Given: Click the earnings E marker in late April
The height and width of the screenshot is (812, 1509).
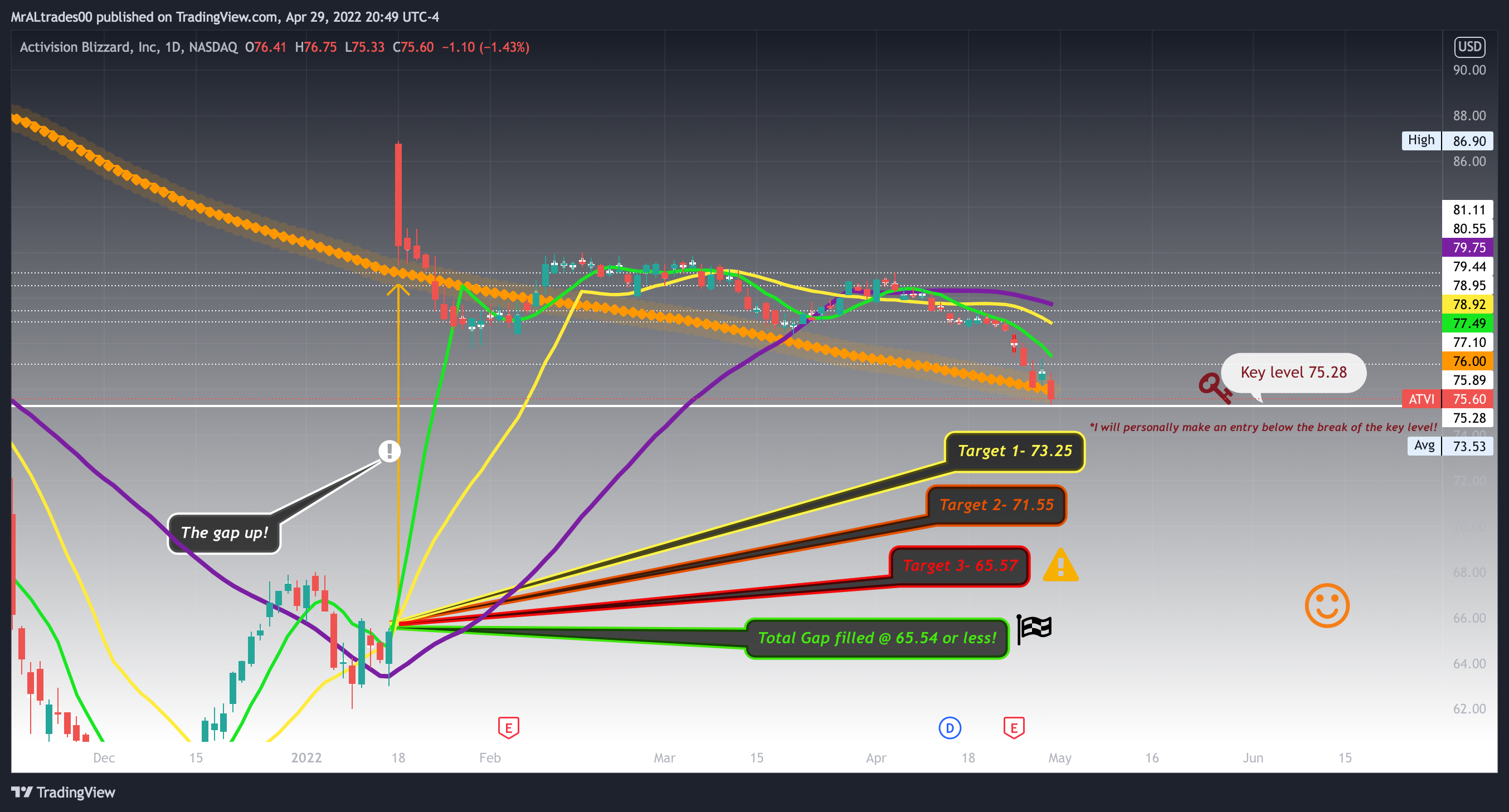Looking at the screenshot, I should coord(1014,728).
